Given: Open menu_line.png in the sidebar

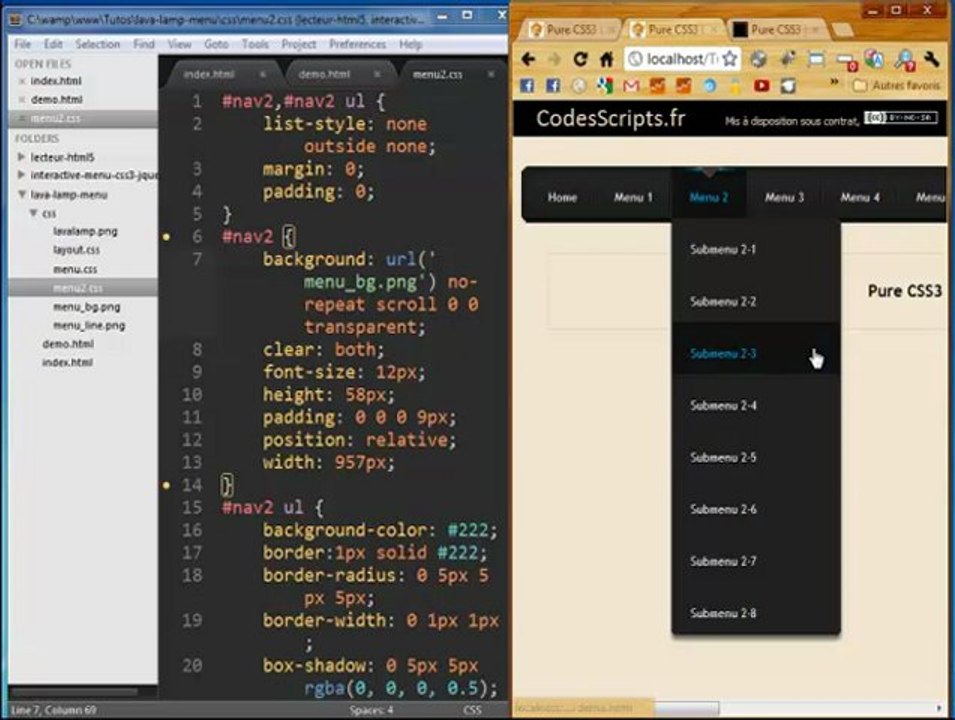Looking at the screenshot, I should pyautogui.click(x=89, y=326).
